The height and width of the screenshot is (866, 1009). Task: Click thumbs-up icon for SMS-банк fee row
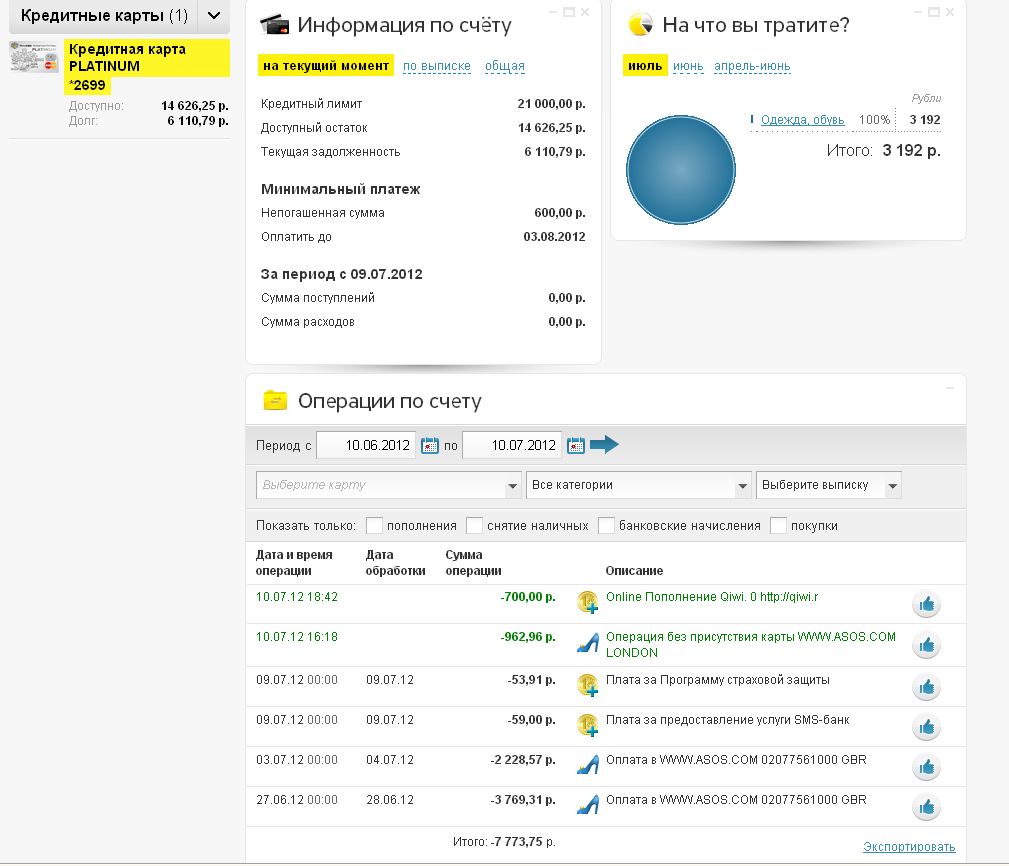click(926, 725)
